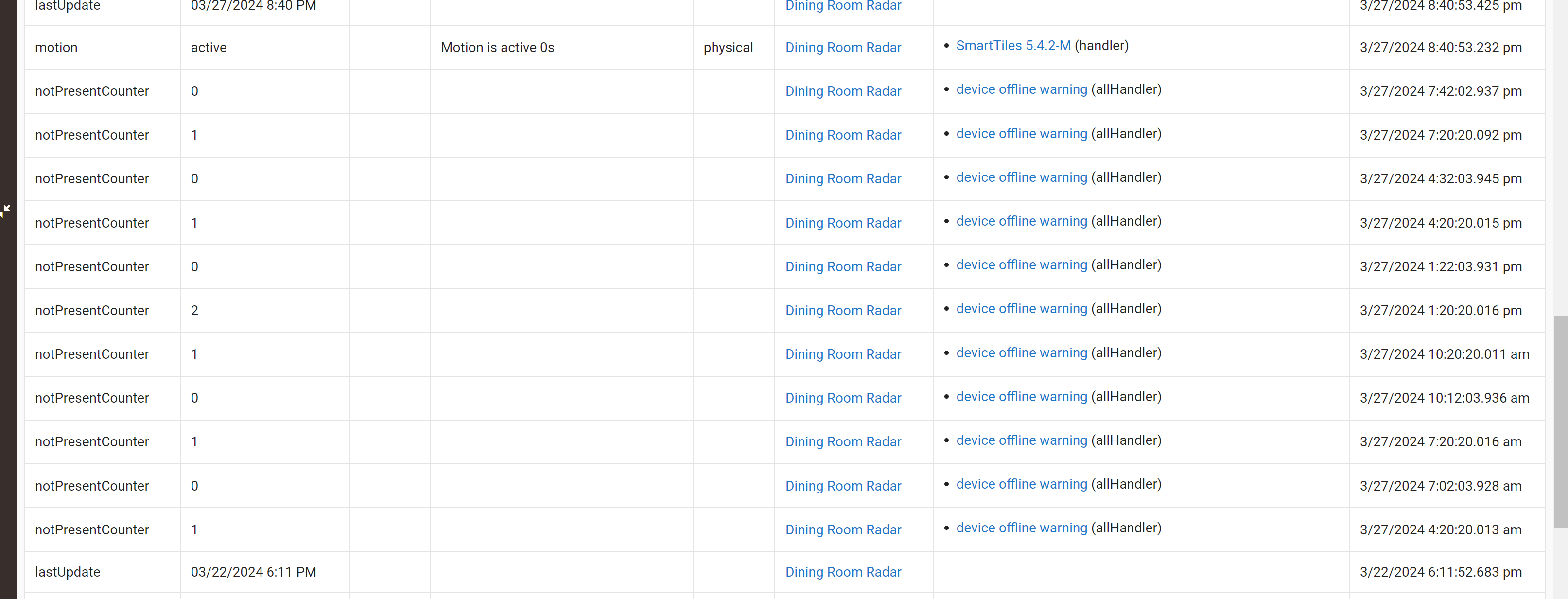Select lastUpdate label in 03/22/2024 row
This screenshot has width=1568, height=599.
pyautogui.click(x=68, y=572)
